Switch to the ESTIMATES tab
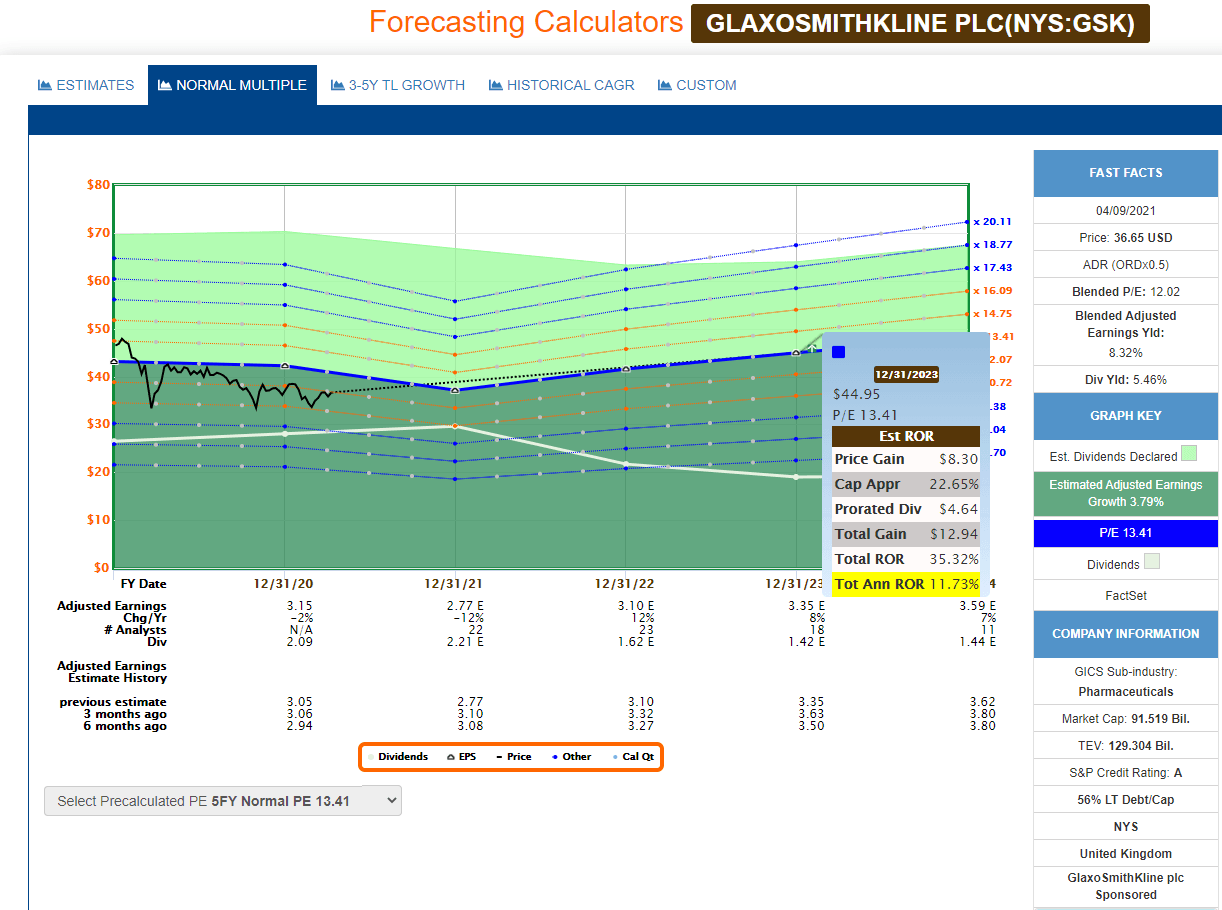 tap(86, 85)
